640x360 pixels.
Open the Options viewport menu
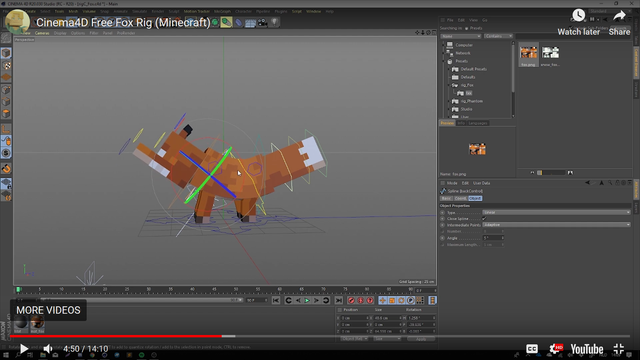pos(78,33)
